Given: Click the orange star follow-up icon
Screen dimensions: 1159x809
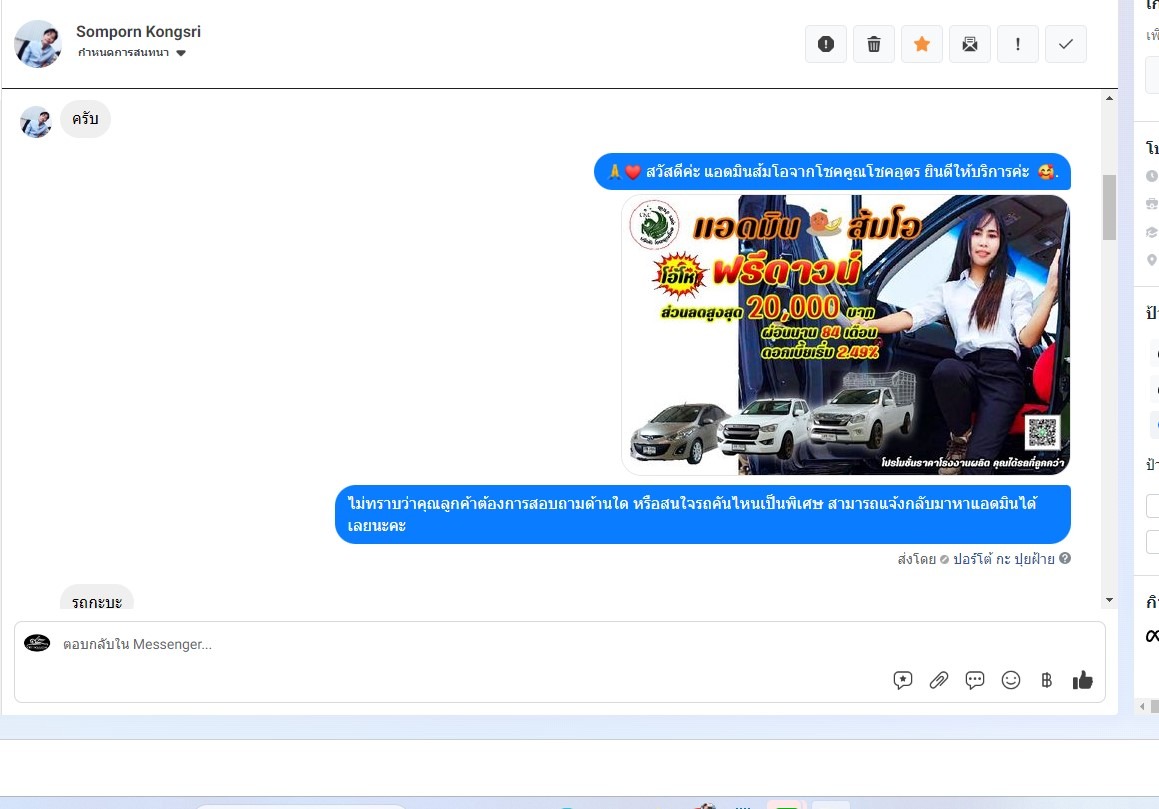Looking at the screenshot, I should pos(922,44).
